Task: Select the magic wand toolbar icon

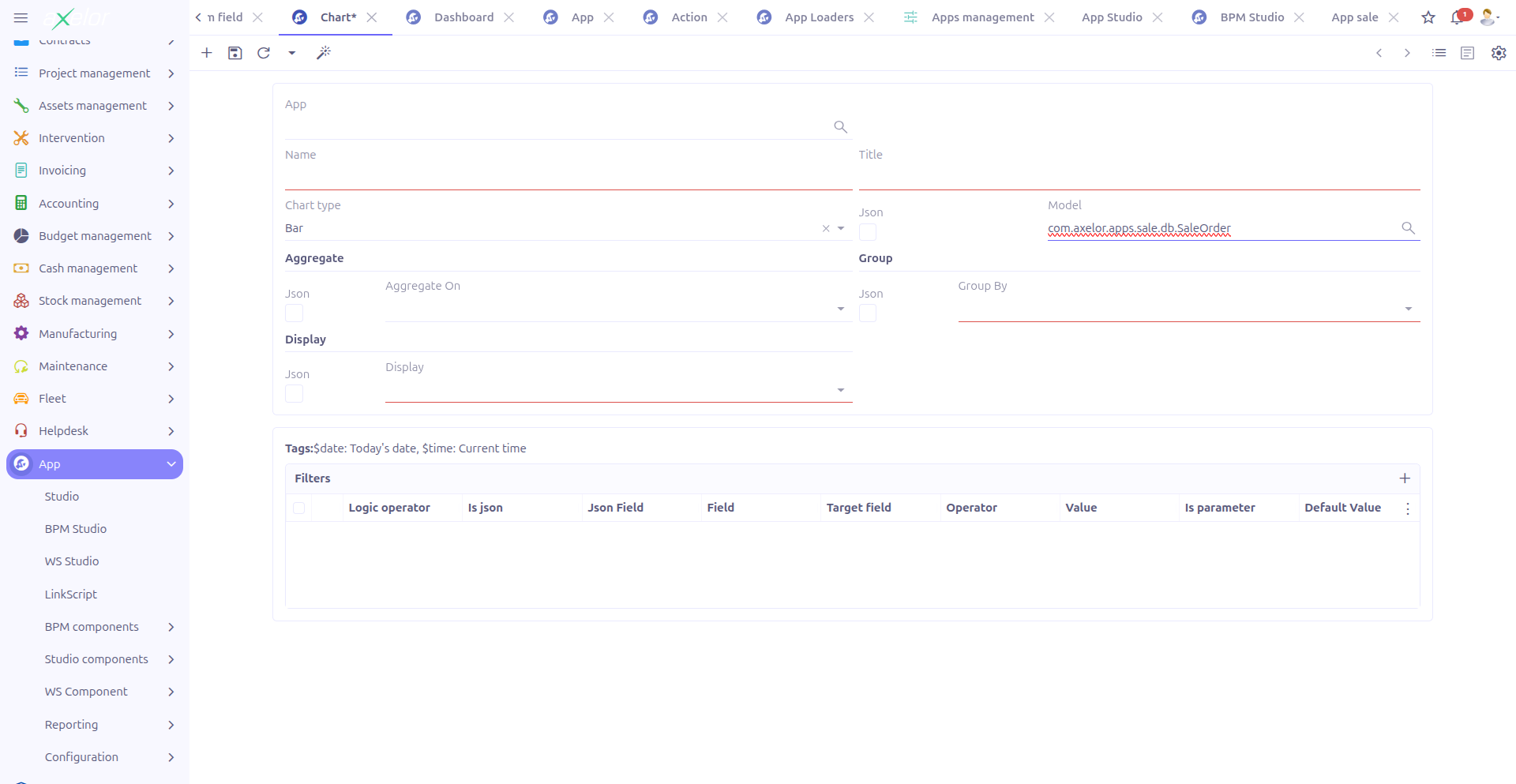Action: click(324, 53)
